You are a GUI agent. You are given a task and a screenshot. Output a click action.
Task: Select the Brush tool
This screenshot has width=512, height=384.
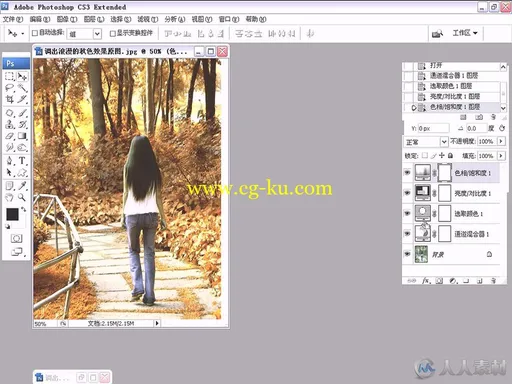click(x=22, y=113)
